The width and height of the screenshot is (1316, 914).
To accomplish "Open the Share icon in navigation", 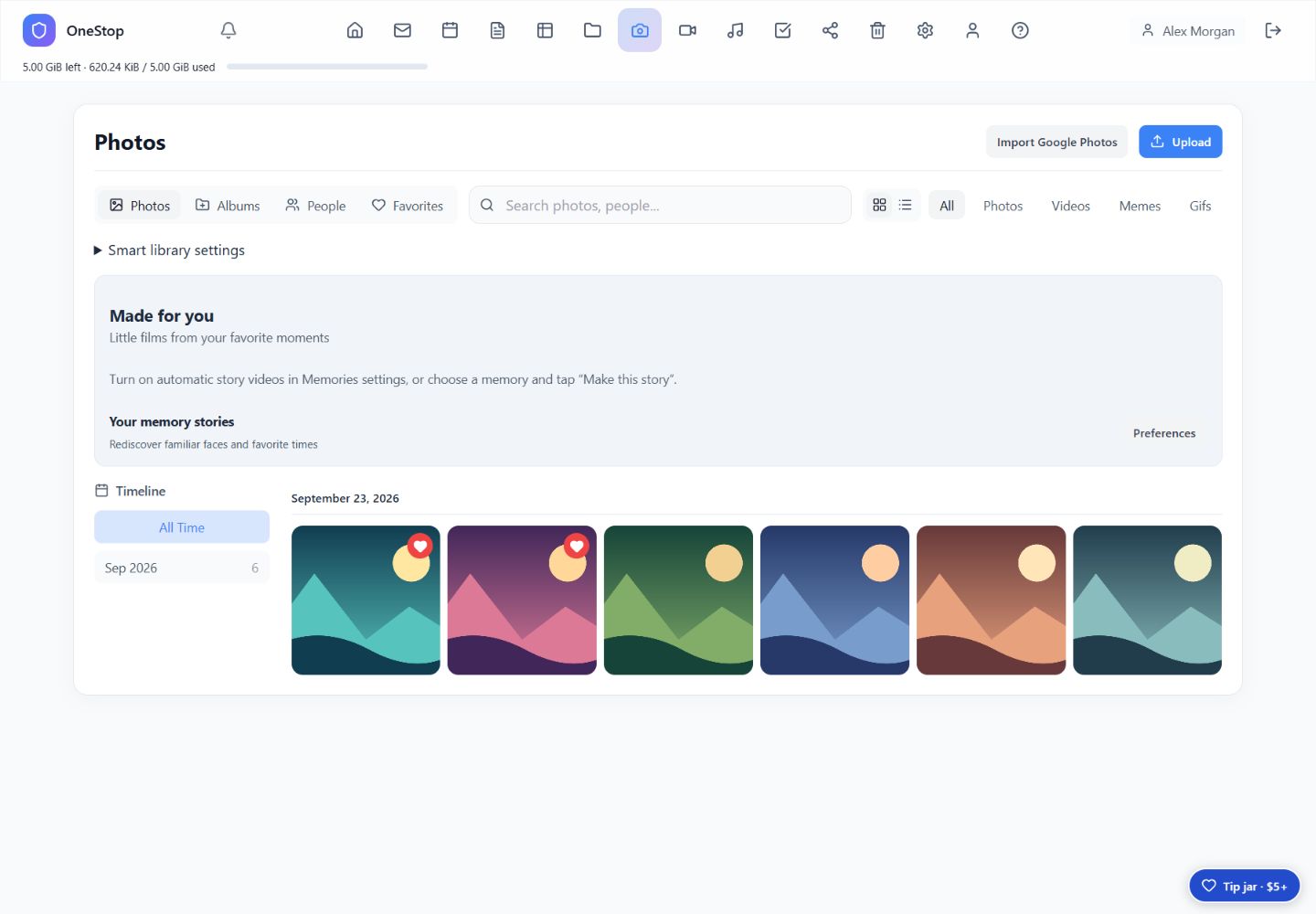I will 830,30.
